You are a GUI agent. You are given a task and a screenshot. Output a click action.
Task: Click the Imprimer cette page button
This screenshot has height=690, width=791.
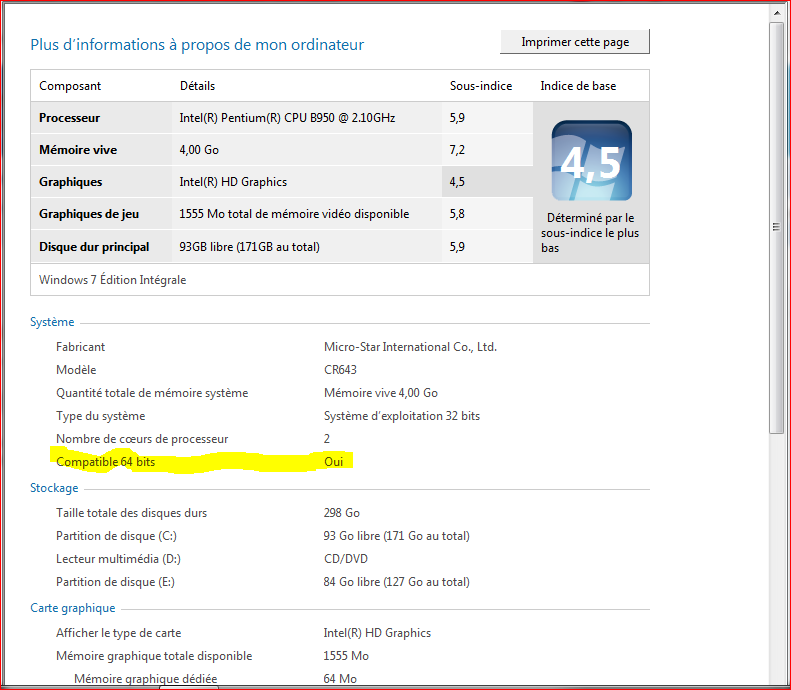(575, 42)
